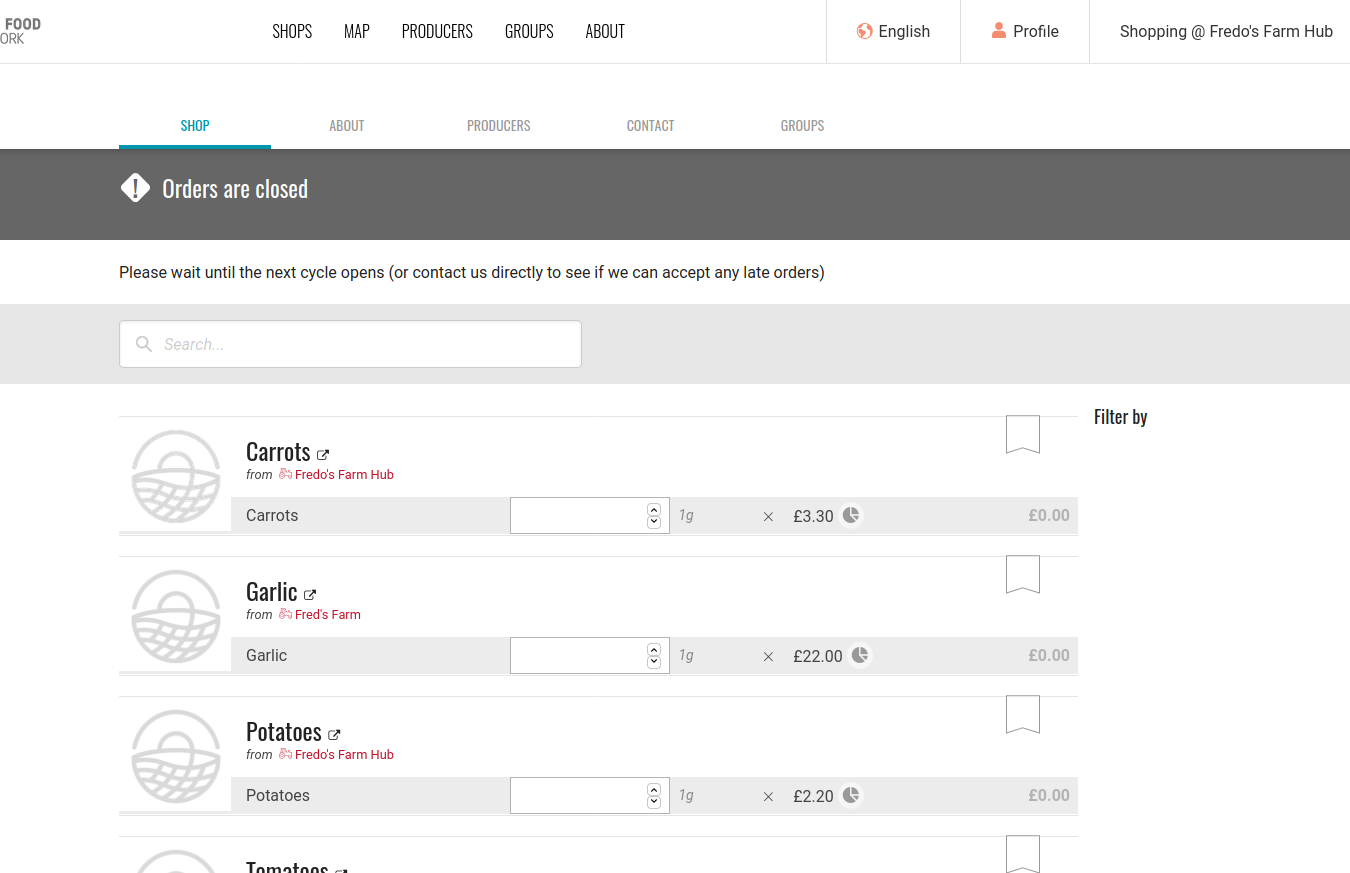Click the globe icon beside English
1350x873 pixels.
tap(865, 31)
